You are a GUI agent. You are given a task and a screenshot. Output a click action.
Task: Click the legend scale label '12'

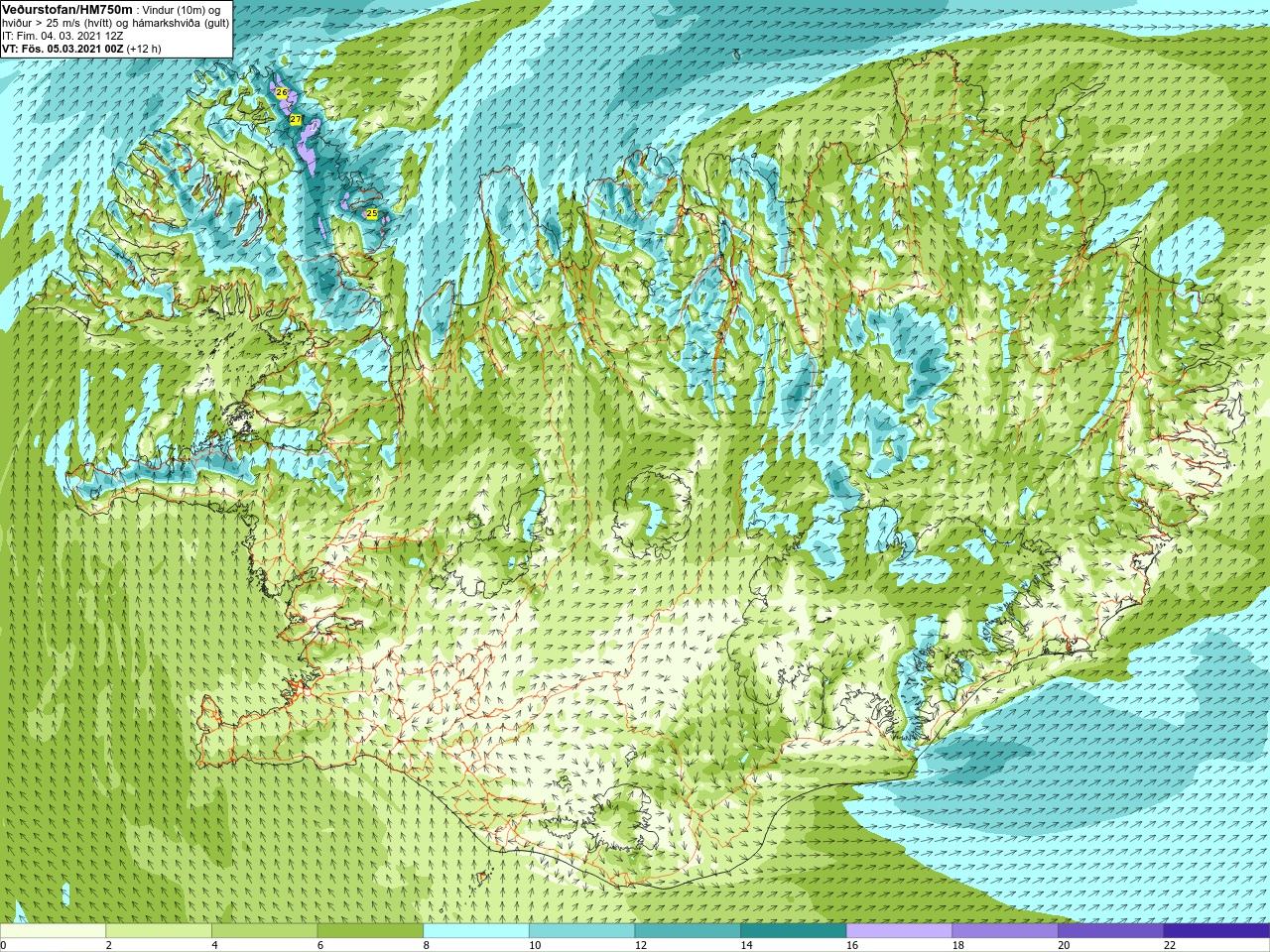coord(641,945)
